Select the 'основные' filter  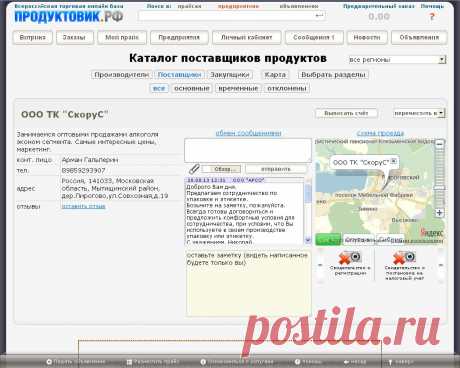(192, 88)
